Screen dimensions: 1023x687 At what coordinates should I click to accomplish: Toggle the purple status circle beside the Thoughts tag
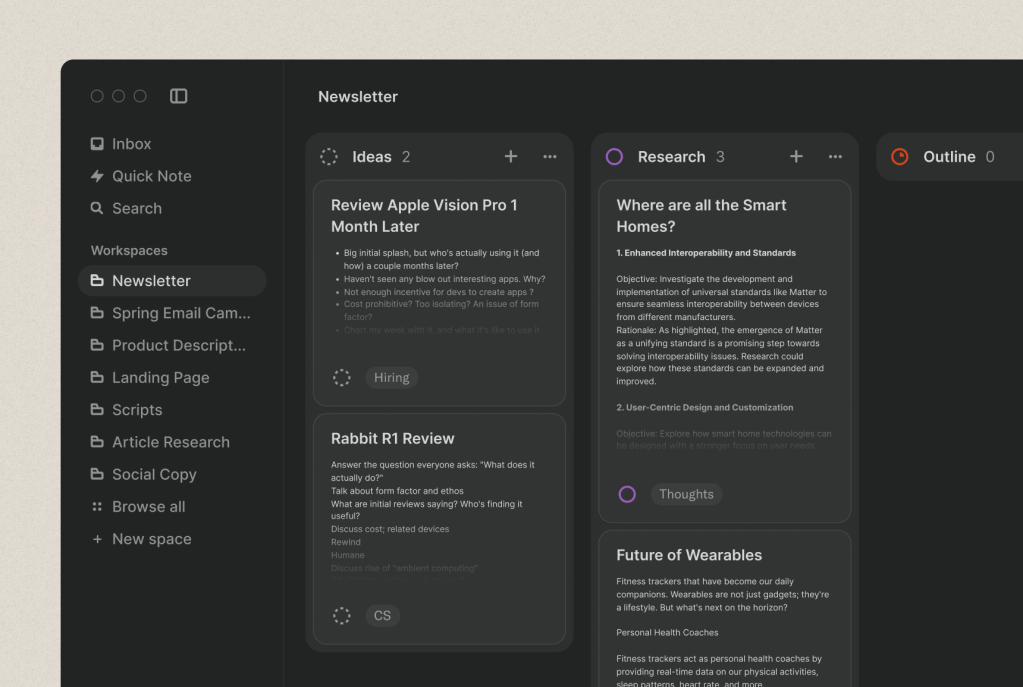627,494
